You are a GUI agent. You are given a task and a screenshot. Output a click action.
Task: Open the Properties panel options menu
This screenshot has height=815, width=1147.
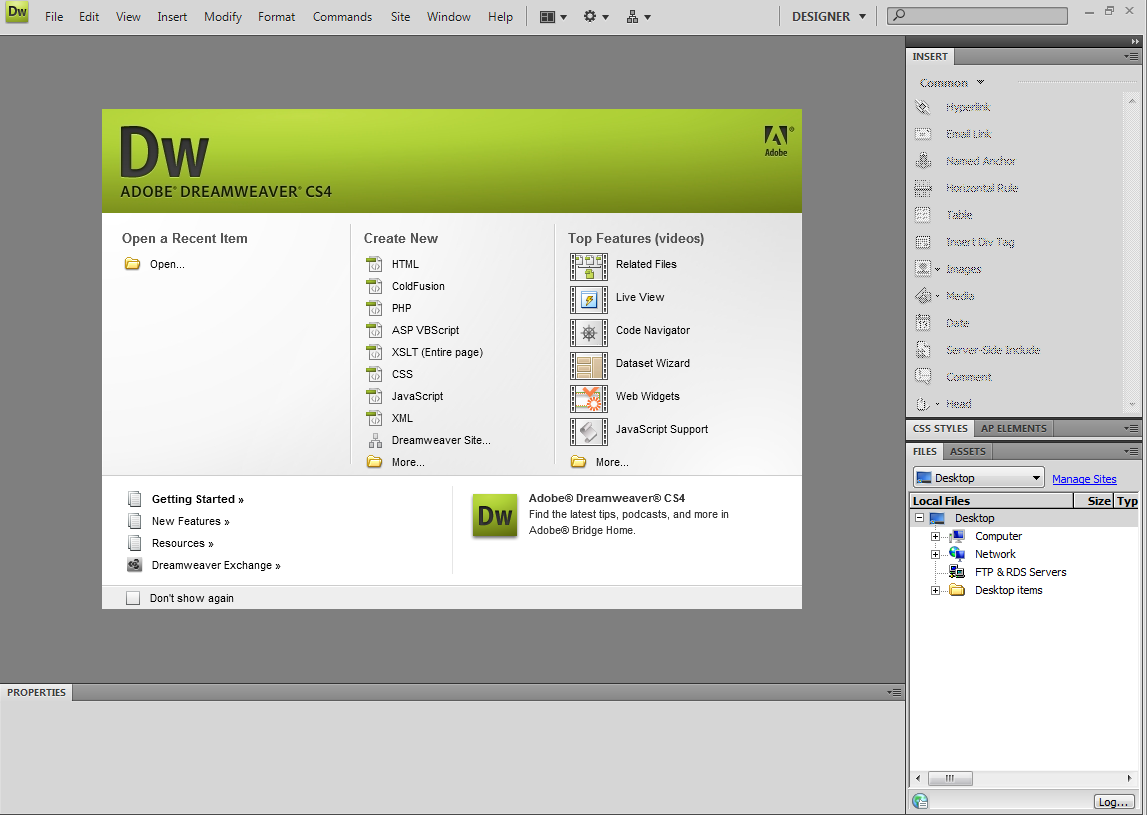[x=894, y=692]
